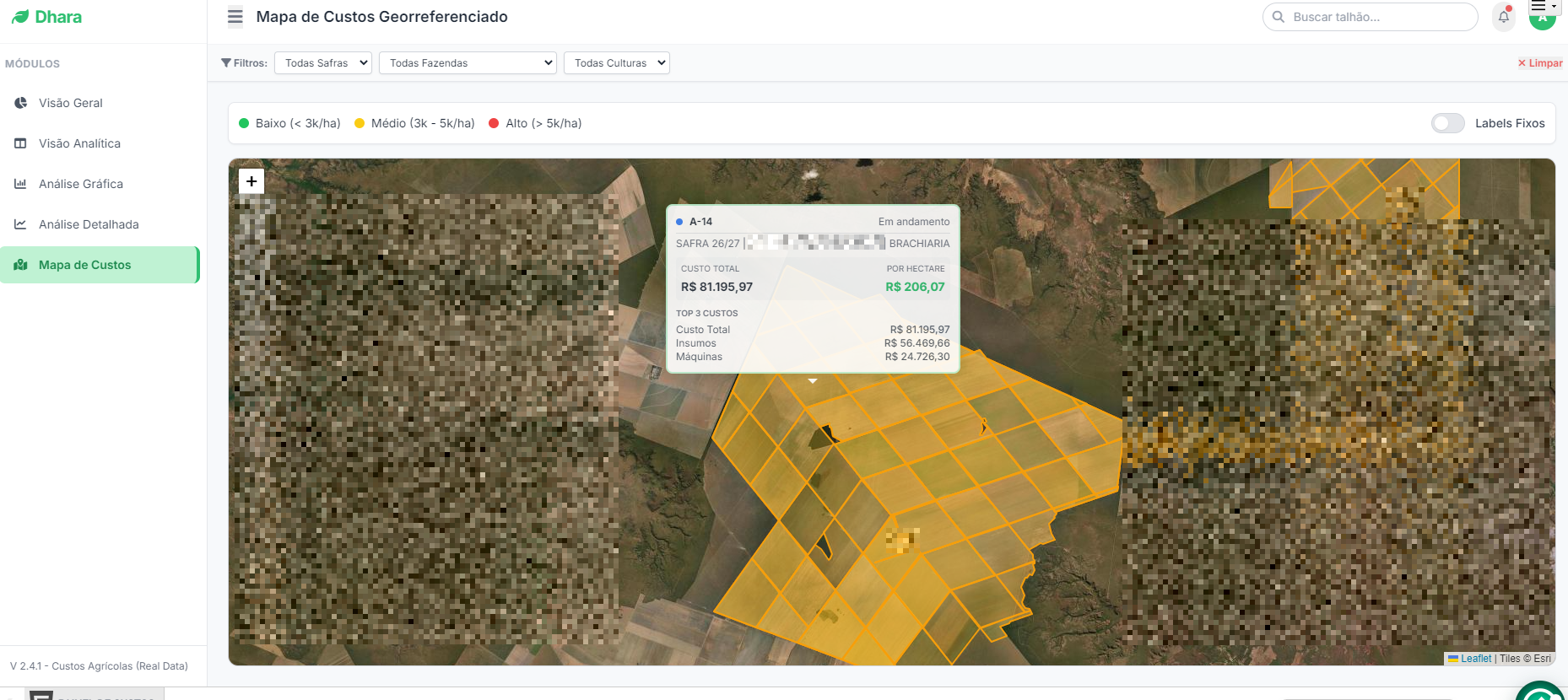
Task: Click the Máquinas cost row label
Action: click(699, 357)
